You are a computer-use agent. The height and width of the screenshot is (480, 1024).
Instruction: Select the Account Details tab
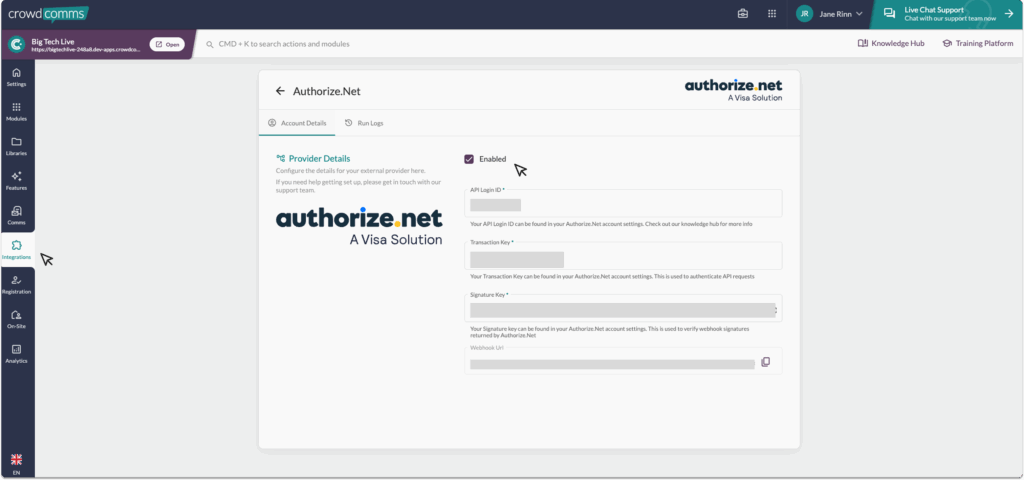pyautogui.click(x=297, y=123)
